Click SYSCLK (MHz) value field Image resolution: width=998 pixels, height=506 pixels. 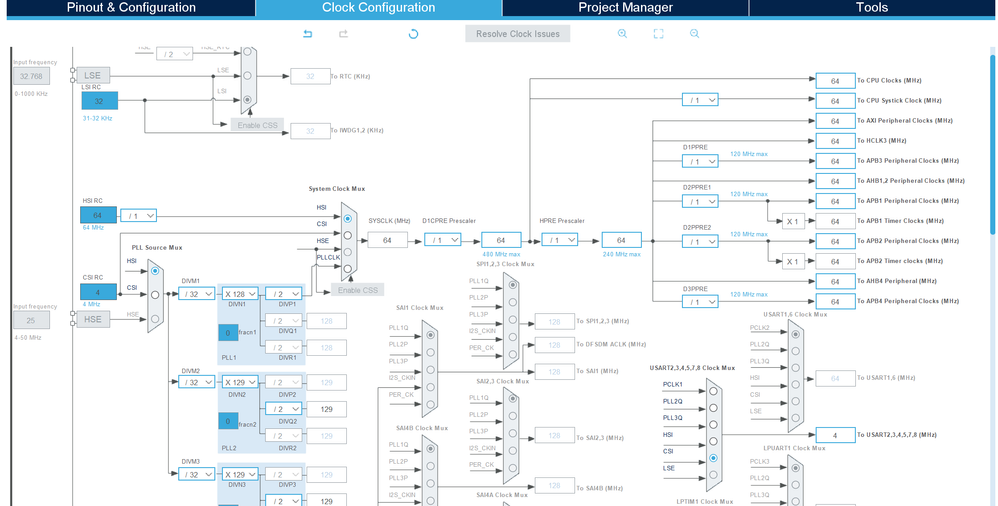pos(388,240)
